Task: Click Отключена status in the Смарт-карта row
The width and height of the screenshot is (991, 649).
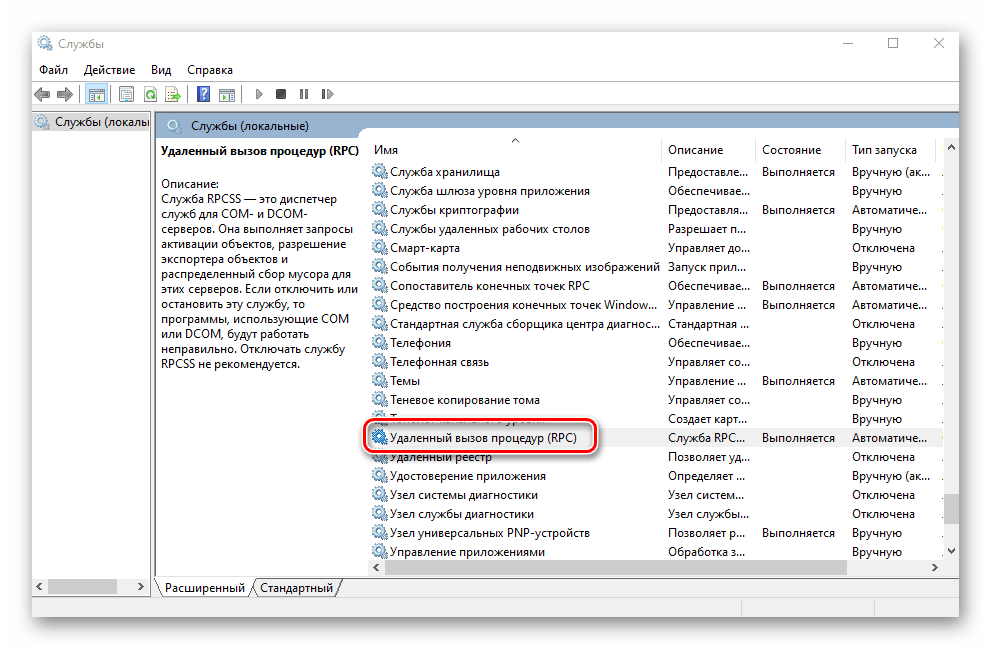Action: pyautogui.click(x=883, y=248)
